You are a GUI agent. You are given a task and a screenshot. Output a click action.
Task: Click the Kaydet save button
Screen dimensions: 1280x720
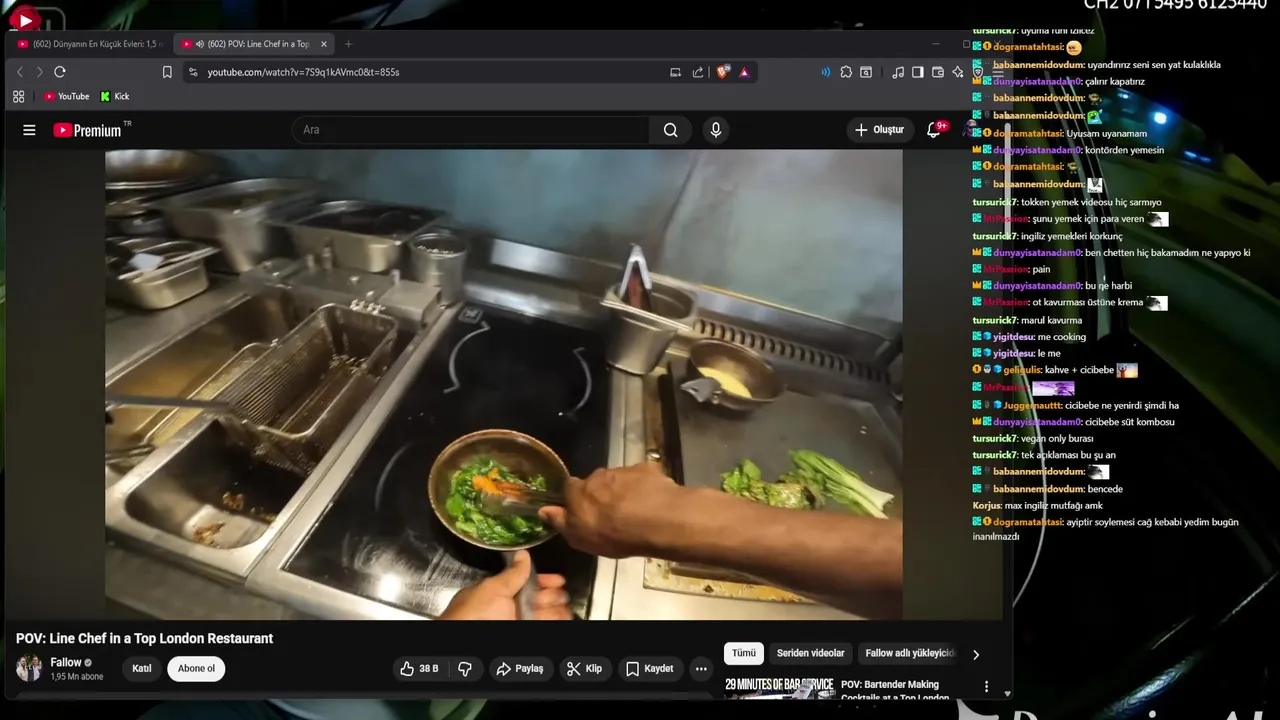point(649,669)
